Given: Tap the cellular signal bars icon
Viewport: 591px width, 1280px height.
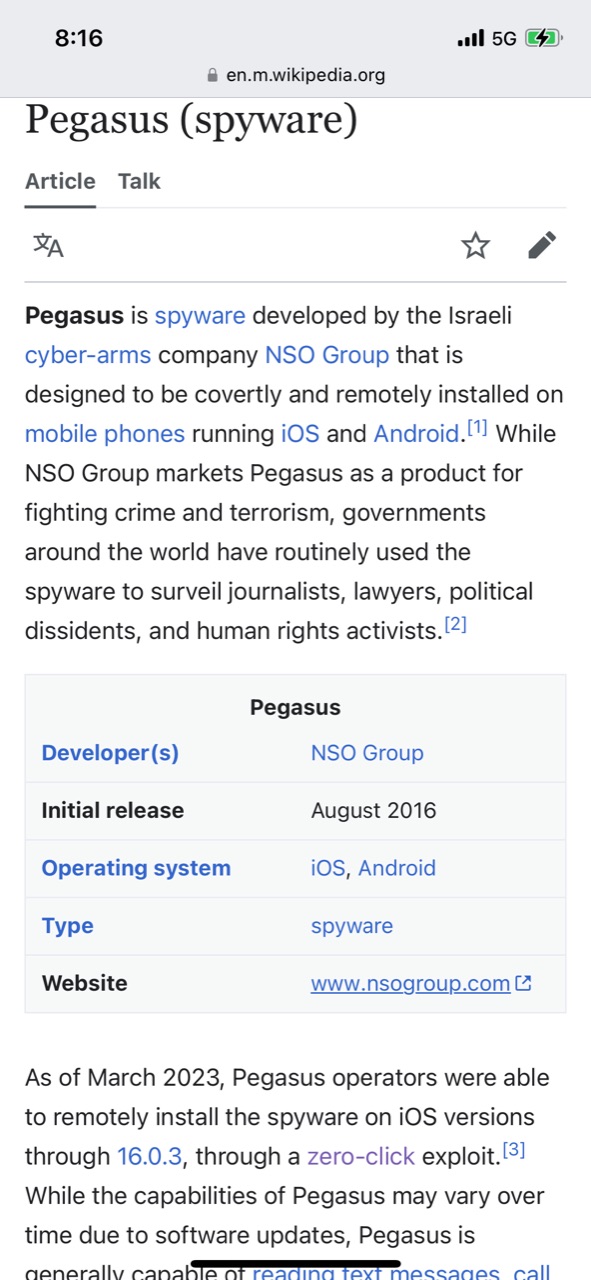Looking at the screenshot, I should (470, 39).
